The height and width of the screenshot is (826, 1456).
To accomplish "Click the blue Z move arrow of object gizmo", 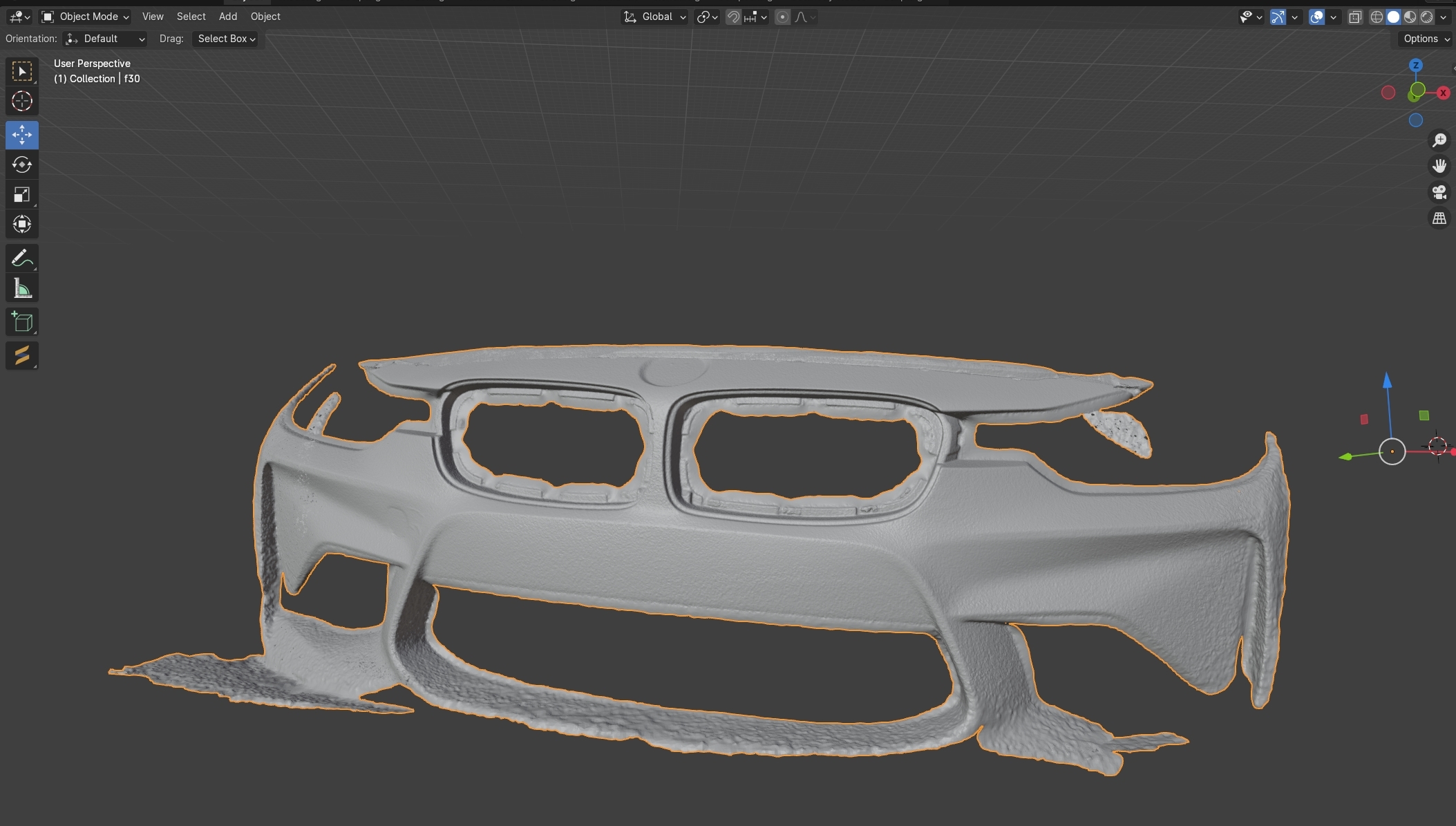I will 1387,380.
